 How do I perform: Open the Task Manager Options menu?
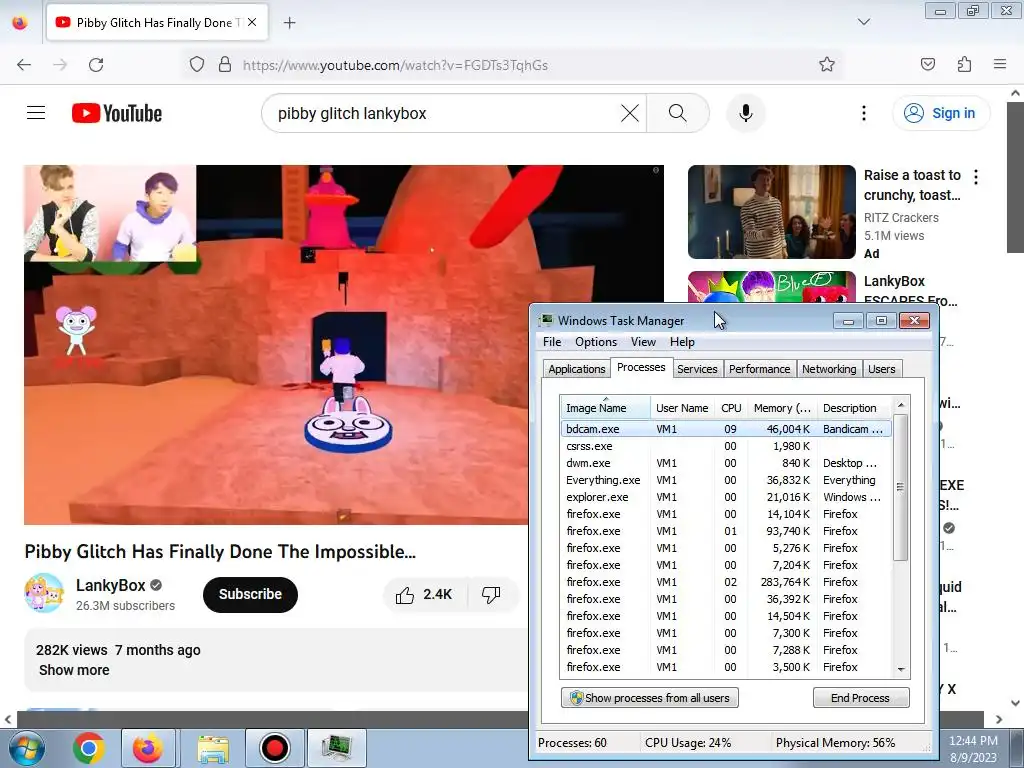click(x=596, y=342)
